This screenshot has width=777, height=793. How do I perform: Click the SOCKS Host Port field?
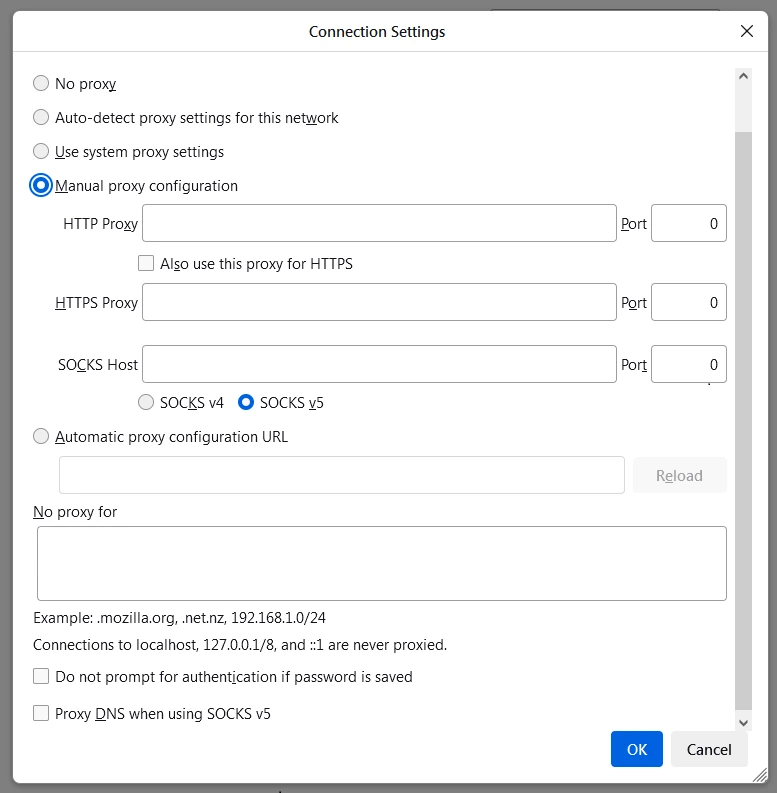click(688, 365)
